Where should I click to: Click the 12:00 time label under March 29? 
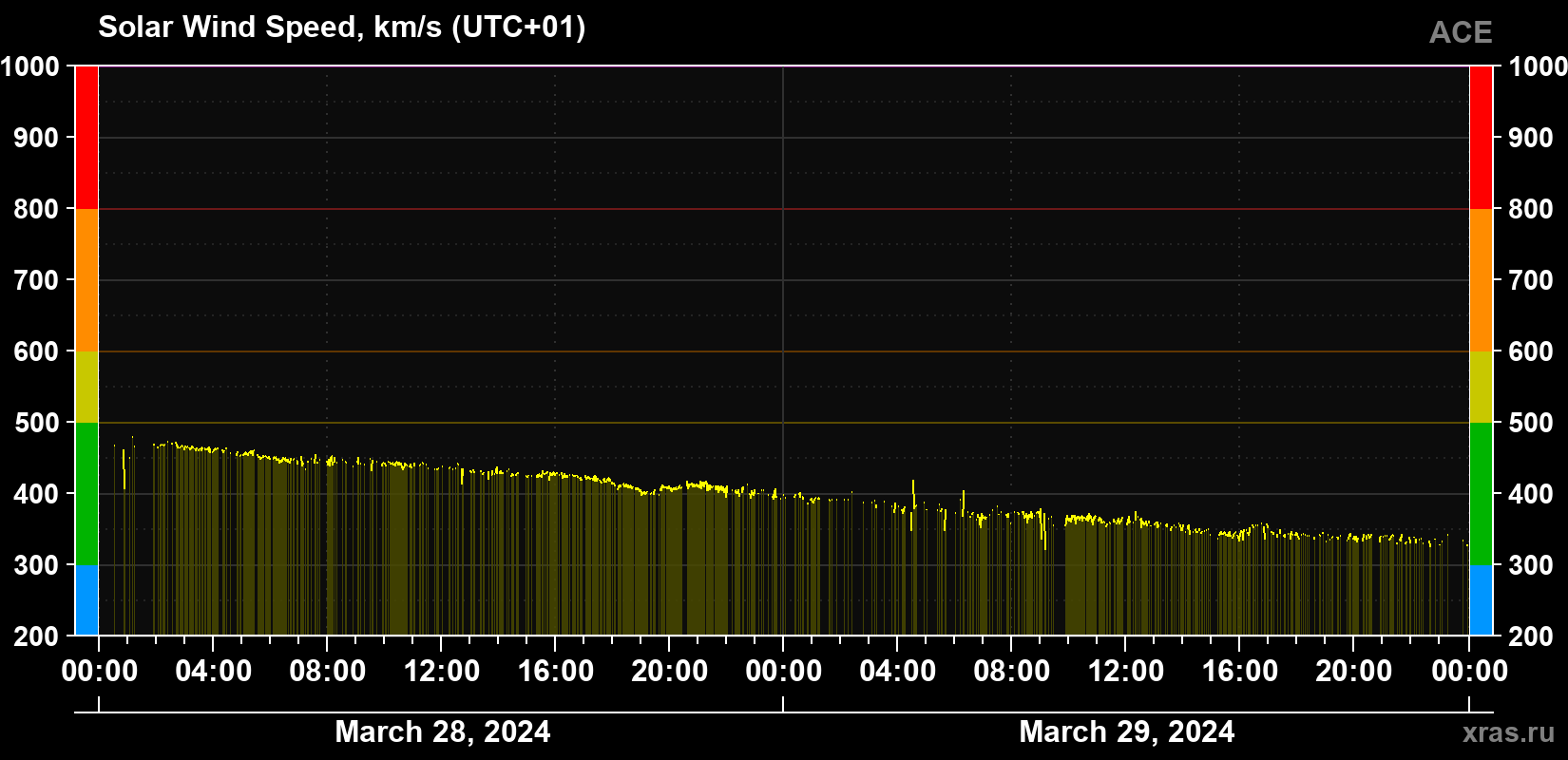1126,672
